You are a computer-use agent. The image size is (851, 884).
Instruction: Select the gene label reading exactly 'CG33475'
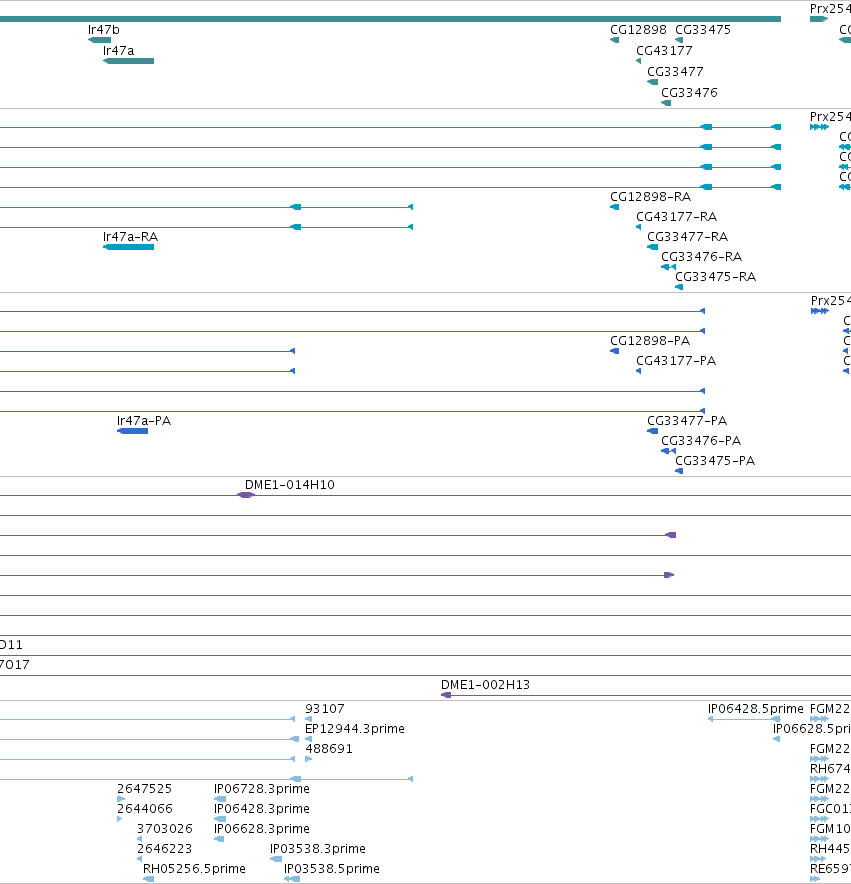(703, 30)
